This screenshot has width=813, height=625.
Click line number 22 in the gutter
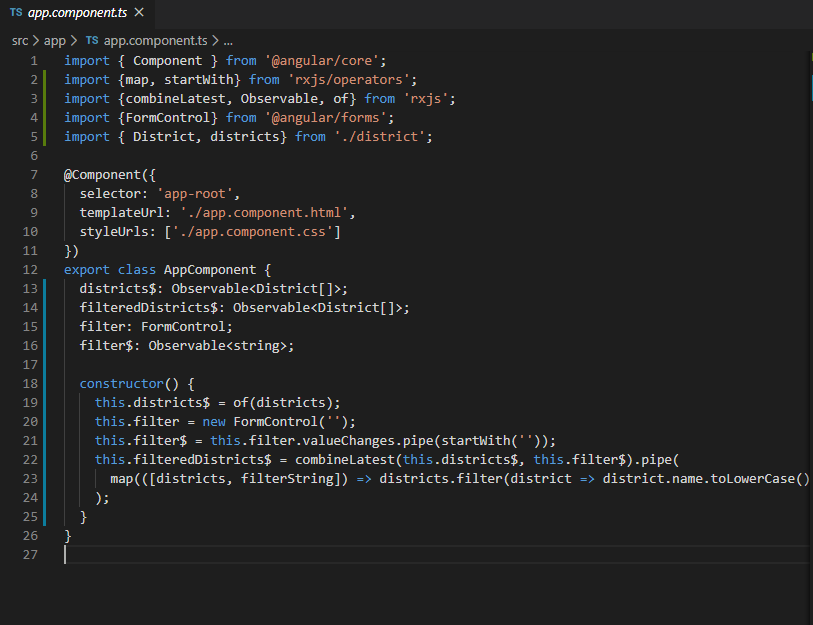click(30, 460)
